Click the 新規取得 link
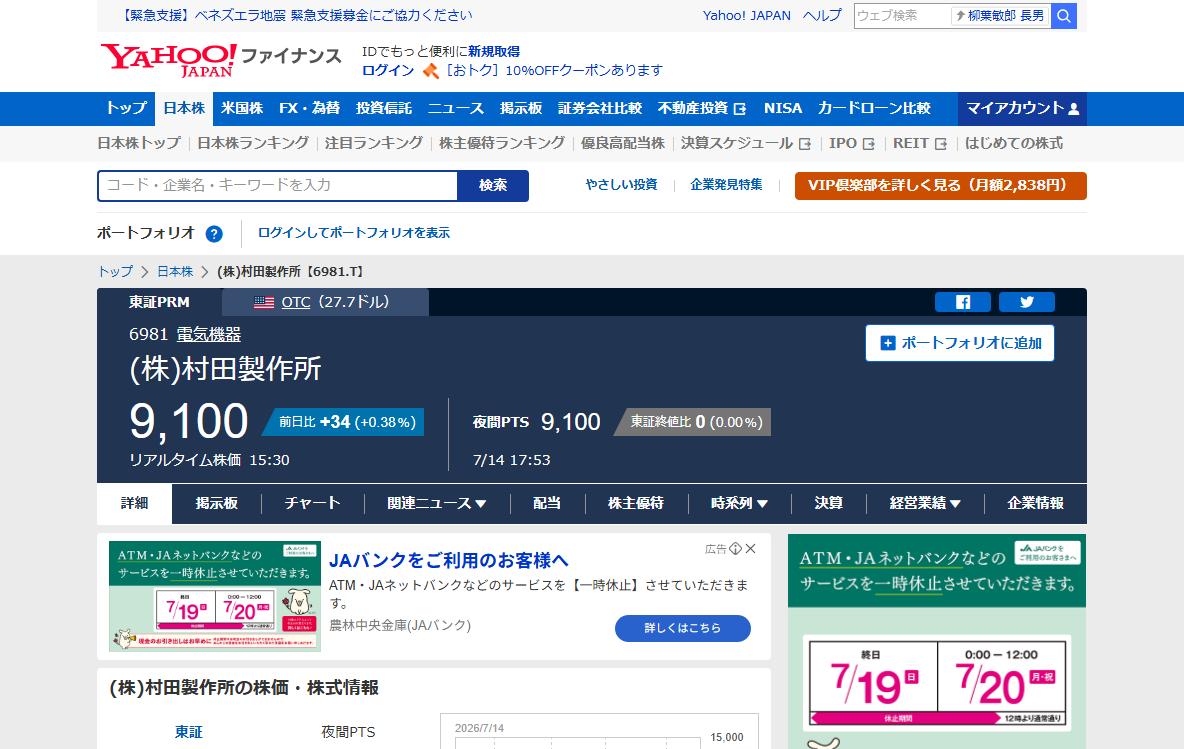Screen dimensions: 1184x749 coord(494,51)
